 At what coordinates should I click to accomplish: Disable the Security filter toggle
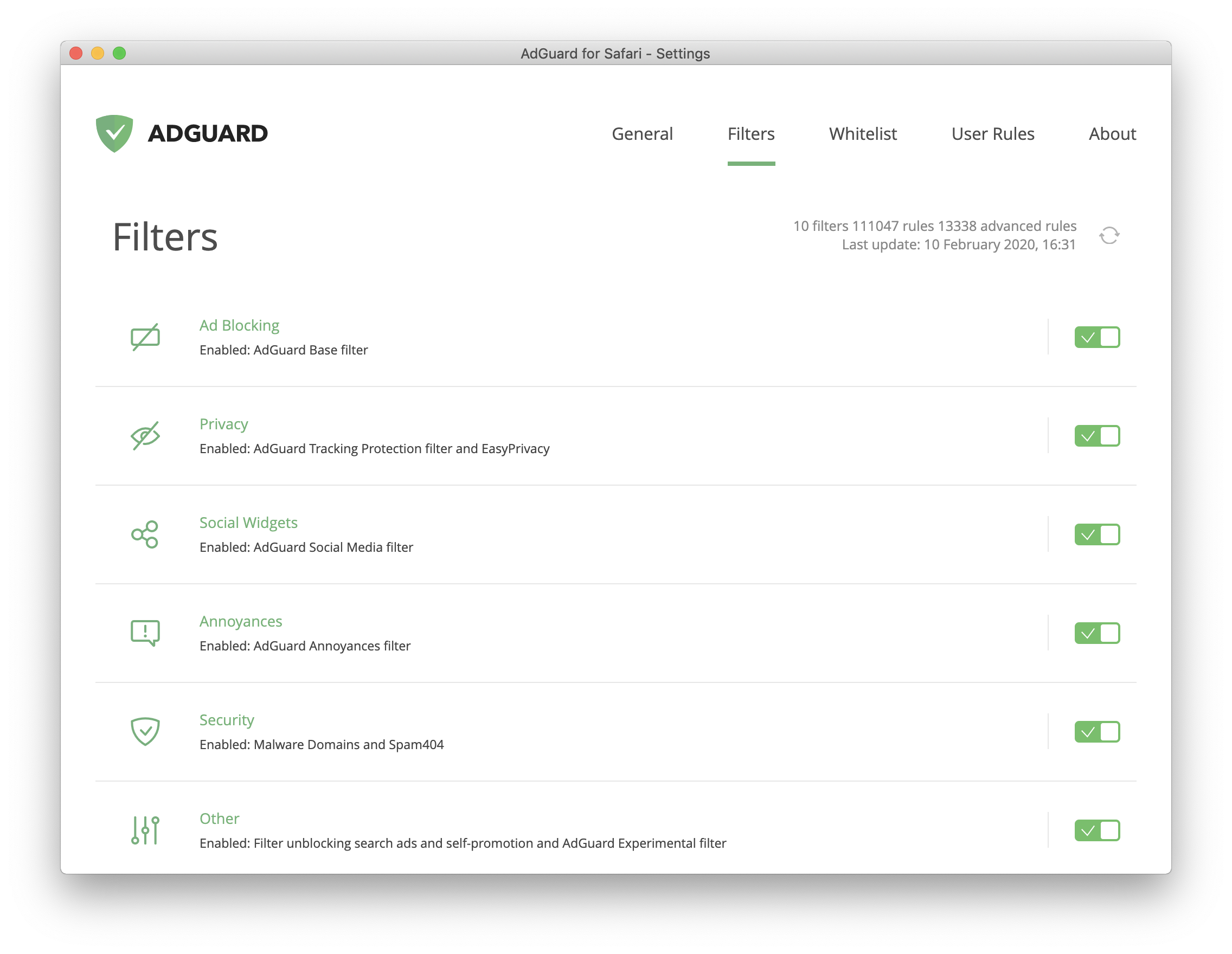click(x=1097, y=731)
